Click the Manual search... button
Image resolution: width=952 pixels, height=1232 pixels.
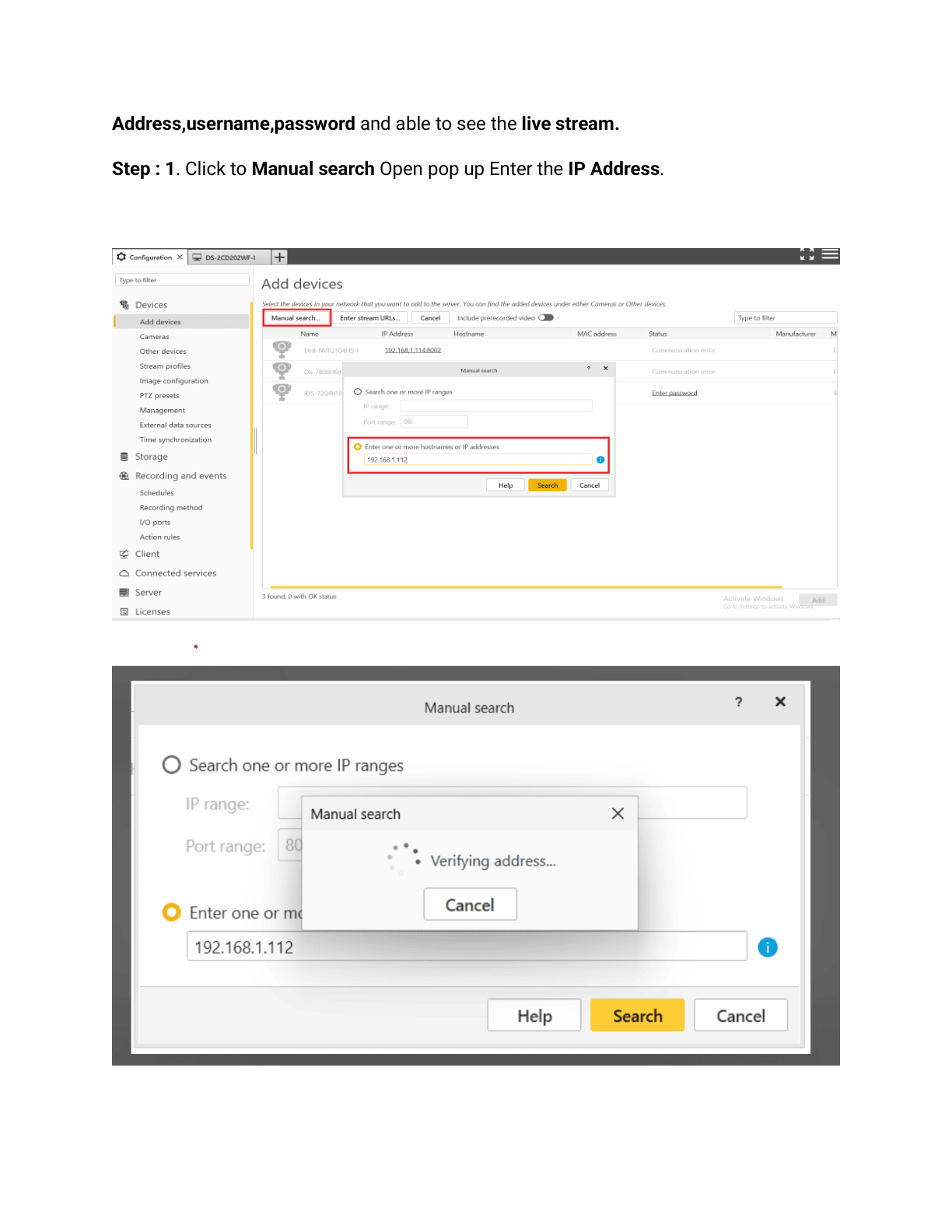[296, 318]
